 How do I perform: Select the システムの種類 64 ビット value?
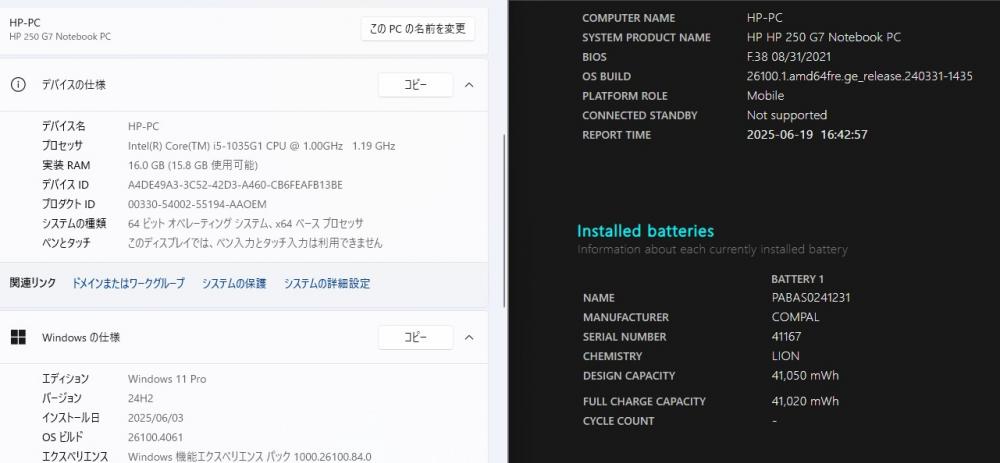pos(246,224)
